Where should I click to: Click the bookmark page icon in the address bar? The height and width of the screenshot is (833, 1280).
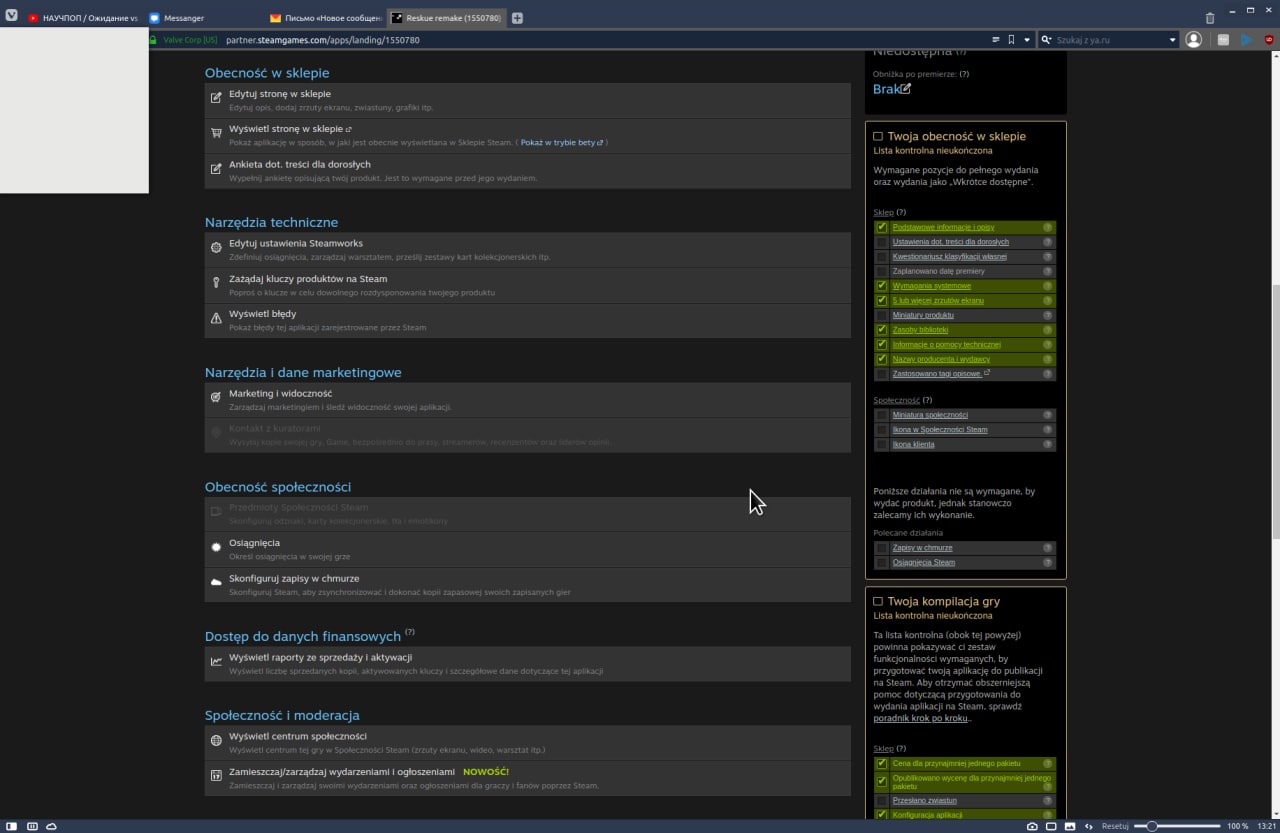[x=1012, y=40]
